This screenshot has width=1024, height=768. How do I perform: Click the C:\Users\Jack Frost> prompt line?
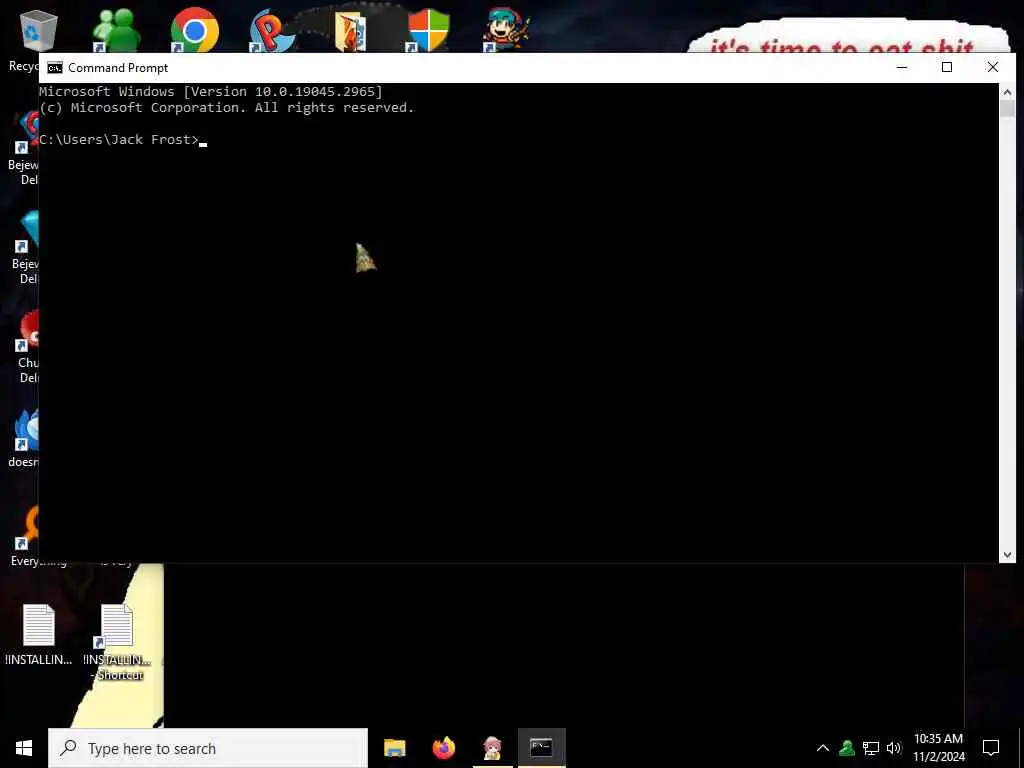pyautogui.click(x=118, y=140)
